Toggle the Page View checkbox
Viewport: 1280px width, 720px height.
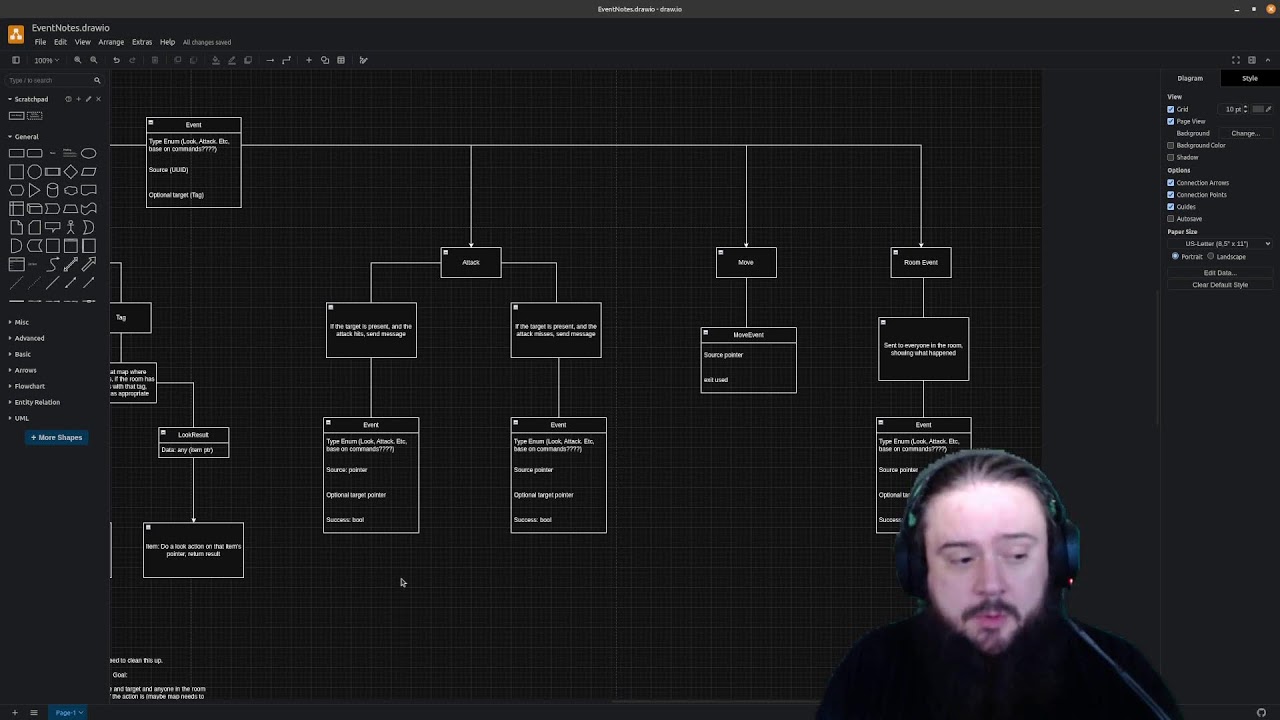[1171, 121]
